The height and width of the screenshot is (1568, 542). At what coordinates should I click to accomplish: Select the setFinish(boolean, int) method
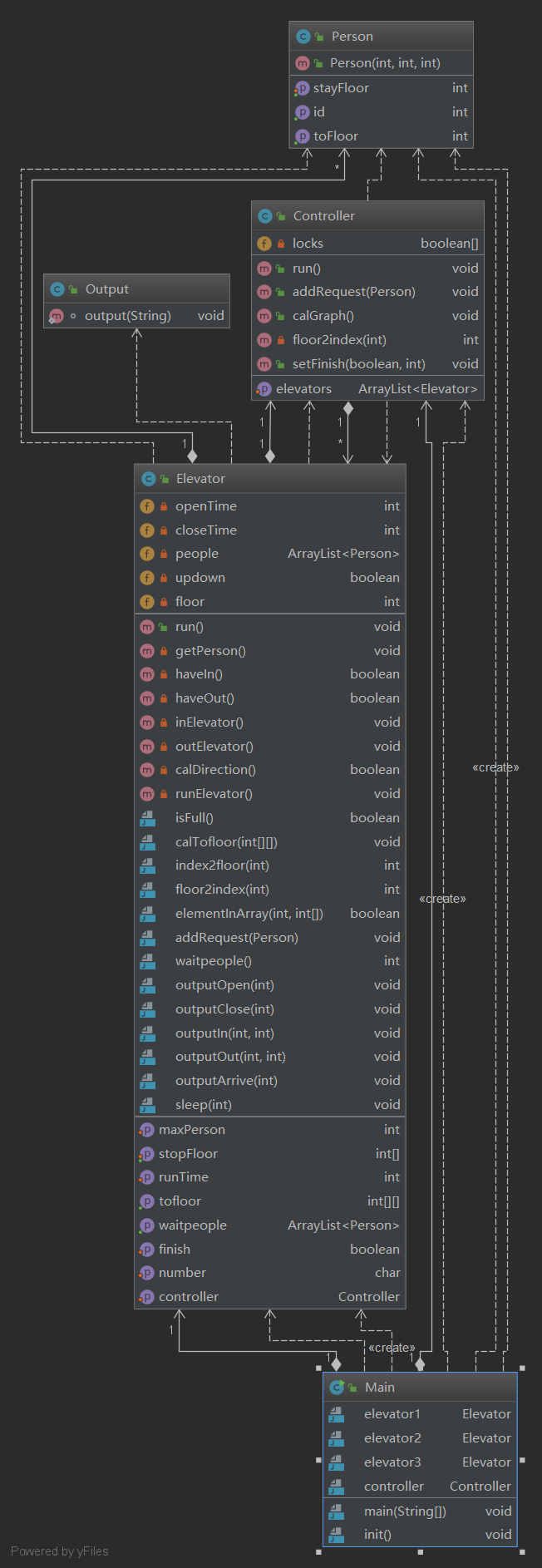coord(358,364)
